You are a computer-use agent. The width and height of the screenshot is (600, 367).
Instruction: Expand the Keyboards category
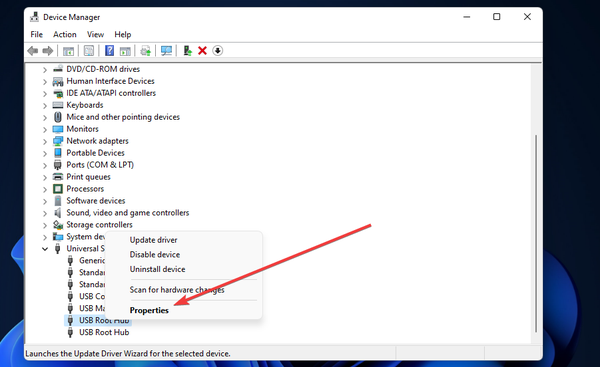[45, 106]
